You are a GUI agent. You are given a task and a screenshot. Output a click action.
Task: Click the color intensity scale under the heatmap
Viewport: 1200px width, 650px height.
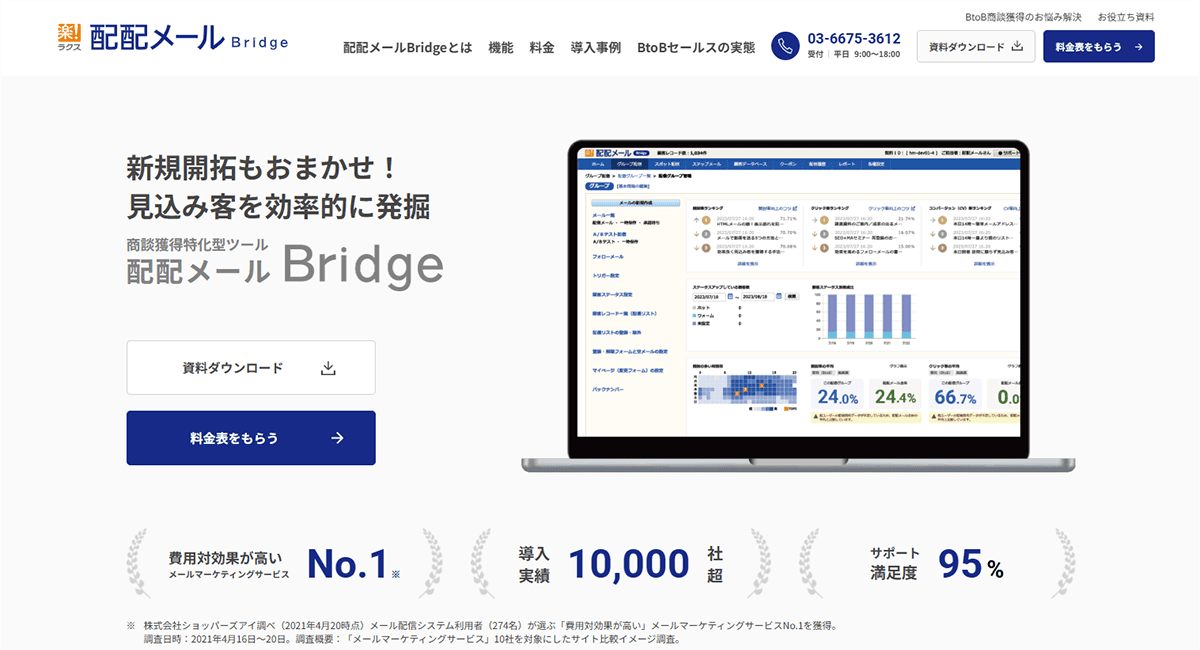coord(762,409)
